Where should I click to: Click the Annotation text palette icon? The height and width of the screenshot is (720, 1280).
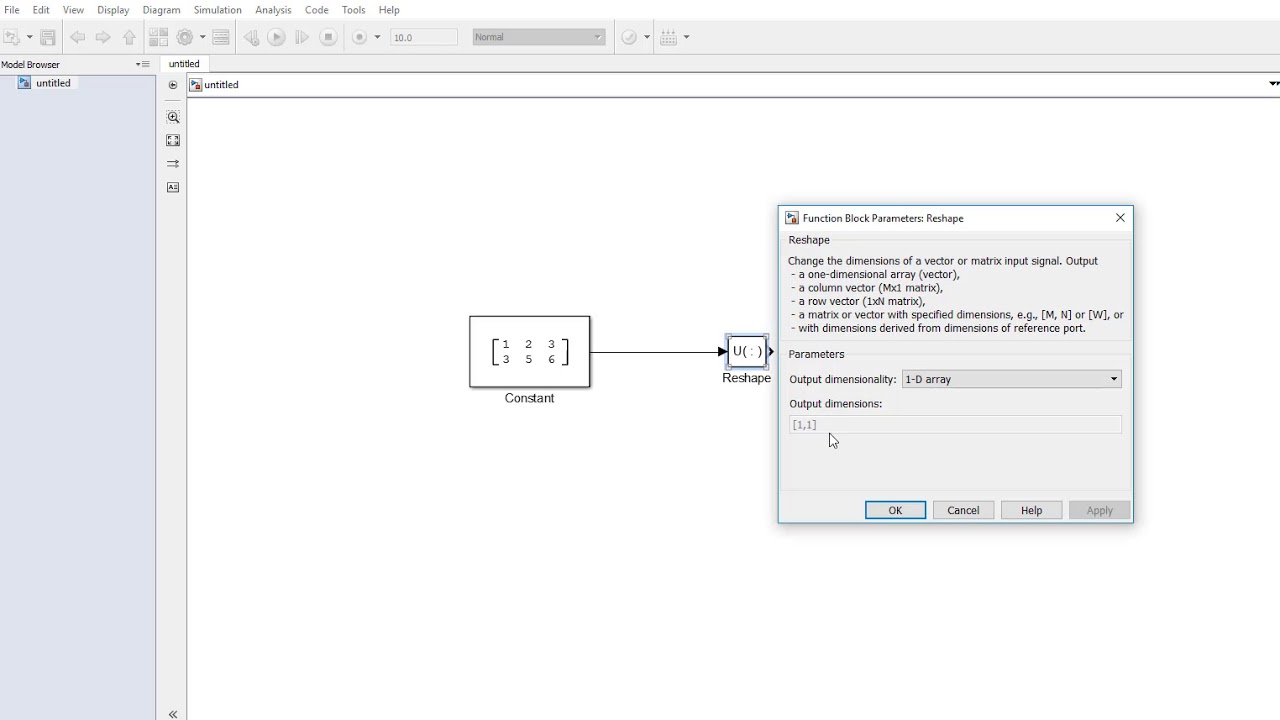click(173, 187)
